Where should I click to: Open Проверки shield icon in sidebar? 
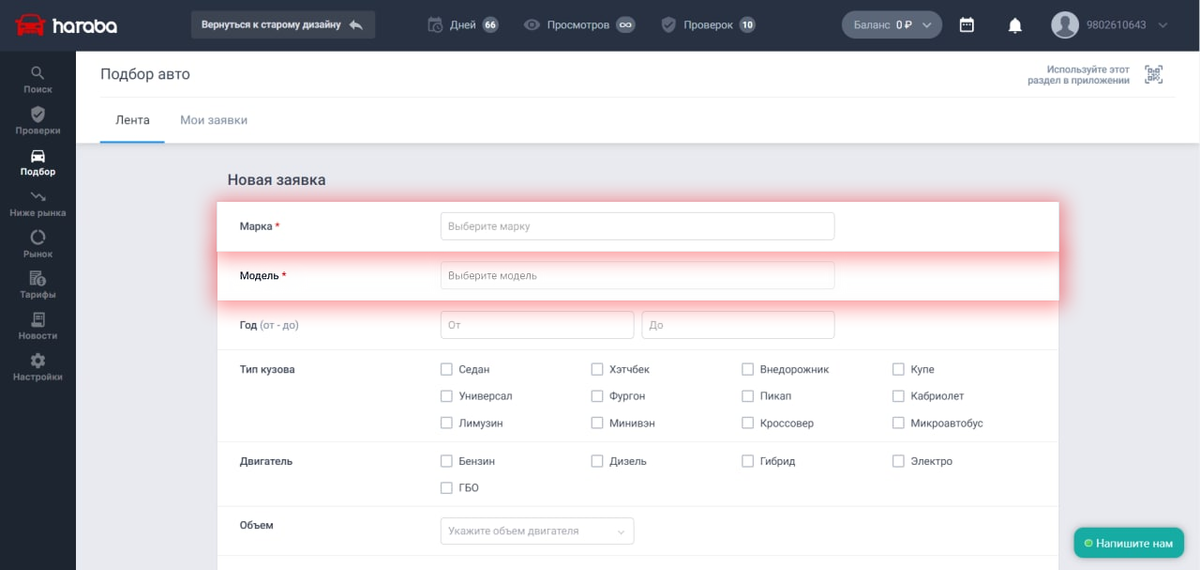[37, 114]
